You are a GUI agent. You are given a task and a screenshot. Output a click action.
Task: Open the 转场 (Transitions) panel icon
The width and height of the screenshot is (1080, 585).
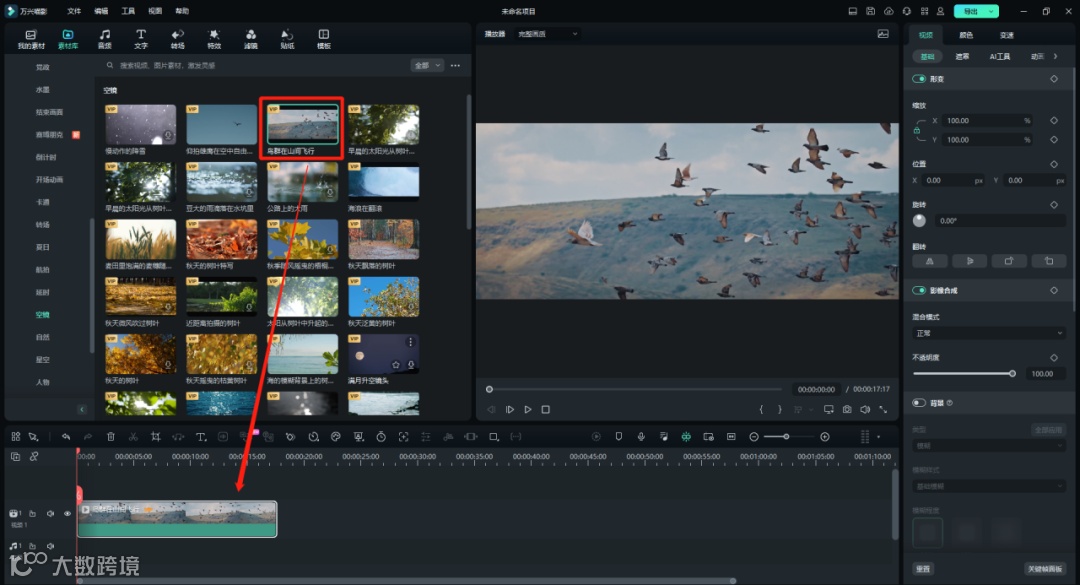click(177, 38)
